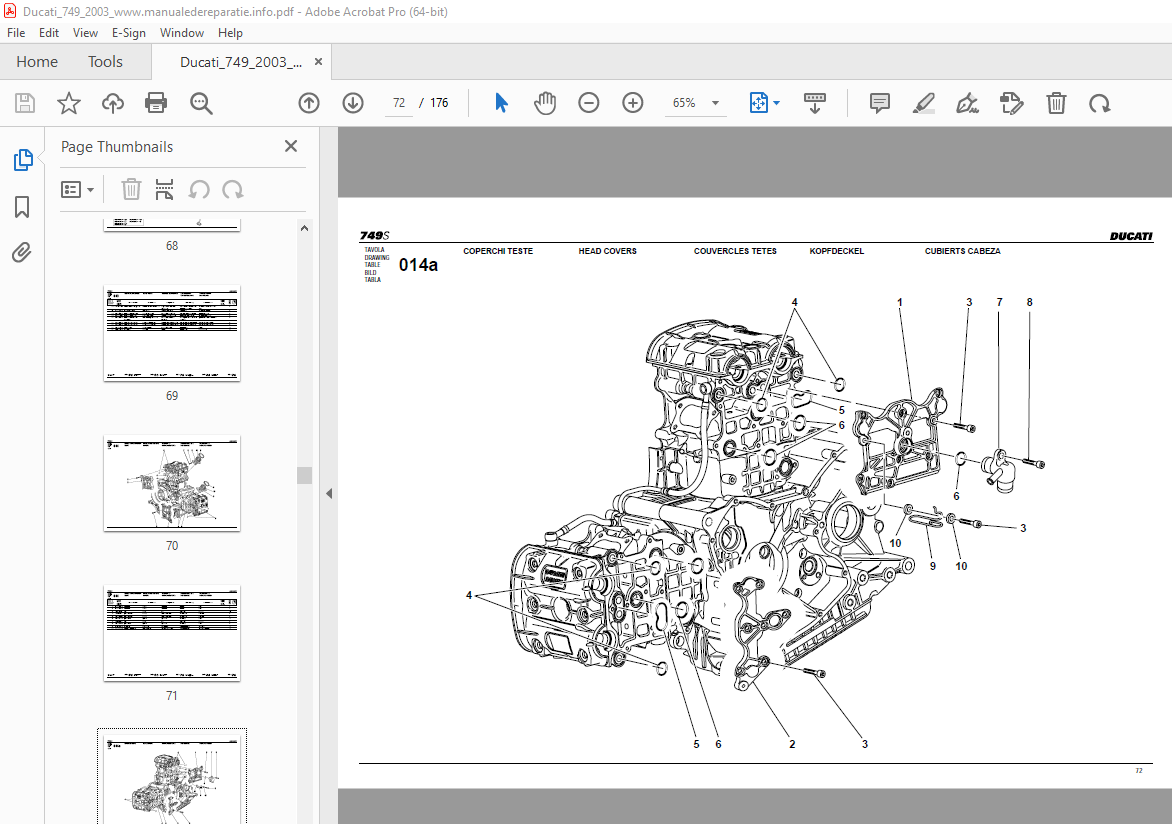Screen dimensions: 1172x824
Task: Click the COUVERCLES TETES heading text
Action: click(735, 251)
